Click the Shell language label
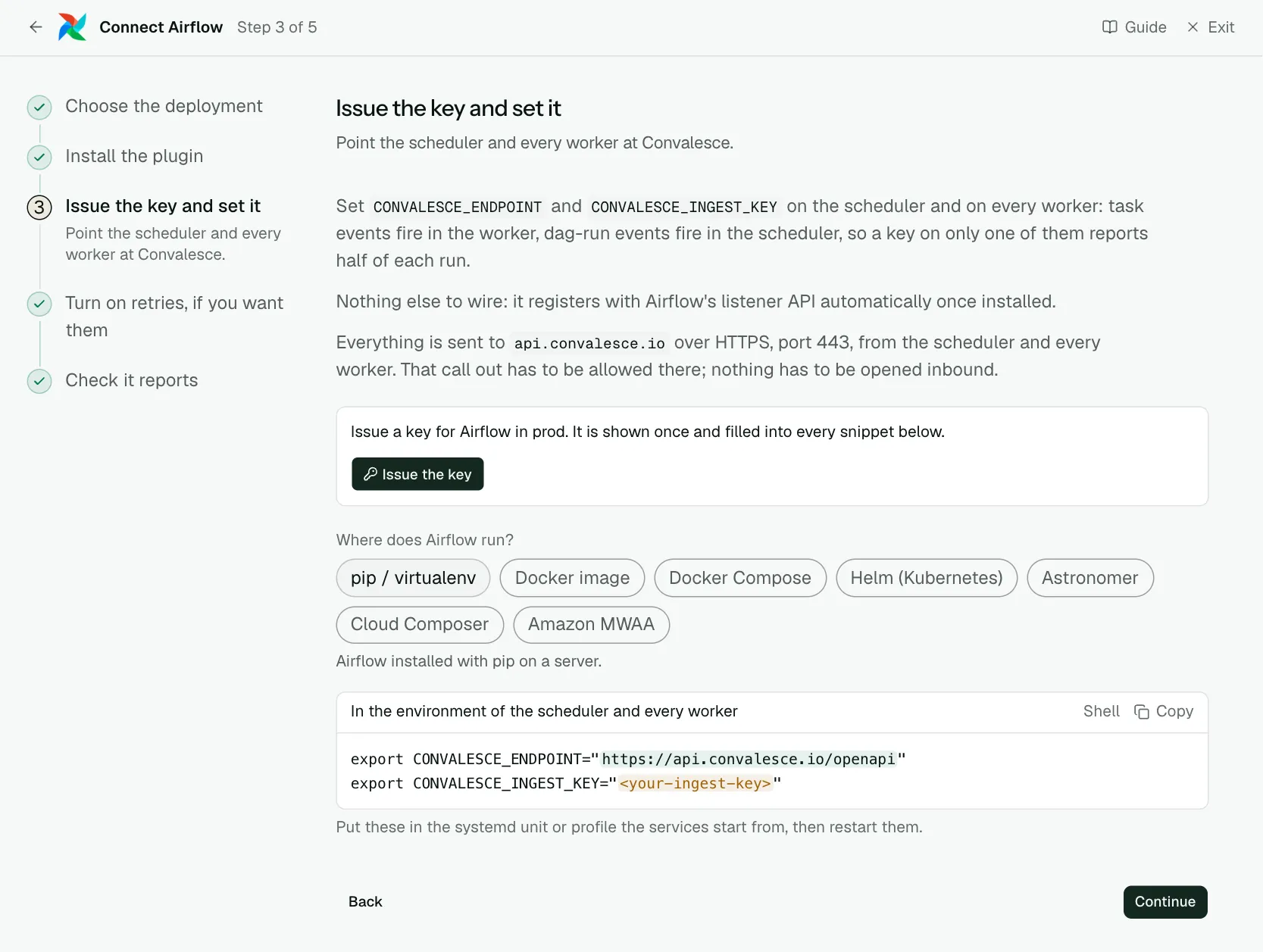Screen dimensions: 1263x952 (x=1102, y=711)
